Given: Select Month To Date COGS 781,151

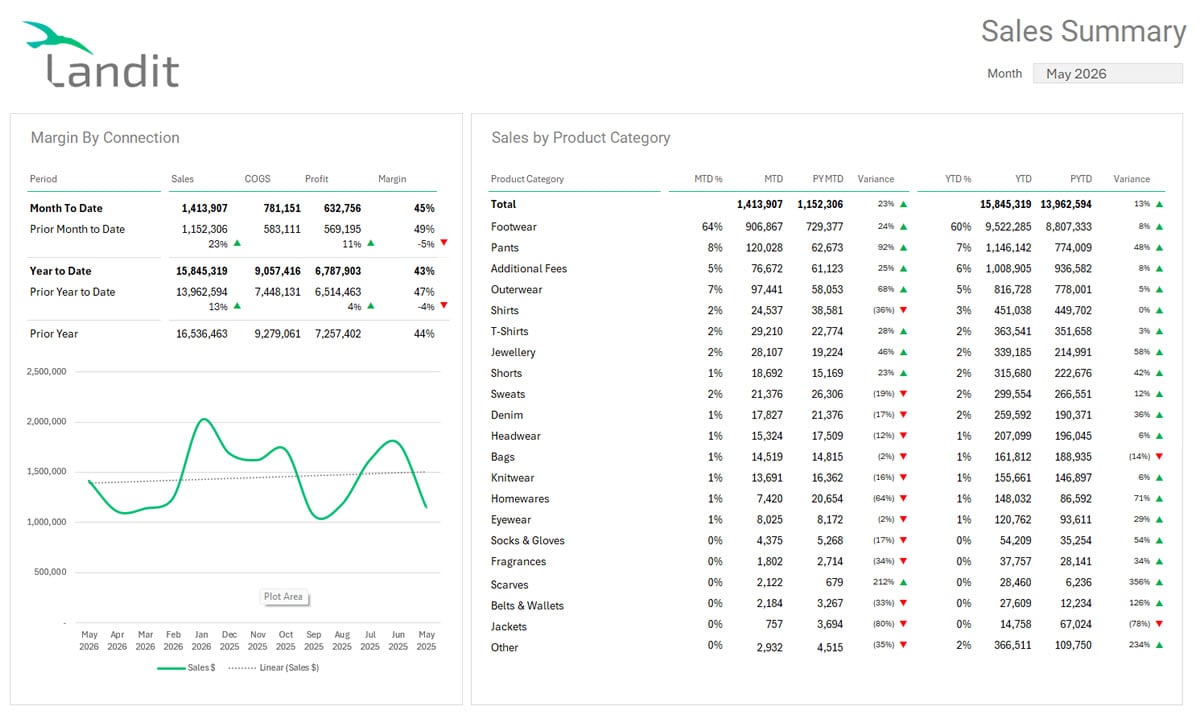Looking at the screenshot, I should click(281, 208).
